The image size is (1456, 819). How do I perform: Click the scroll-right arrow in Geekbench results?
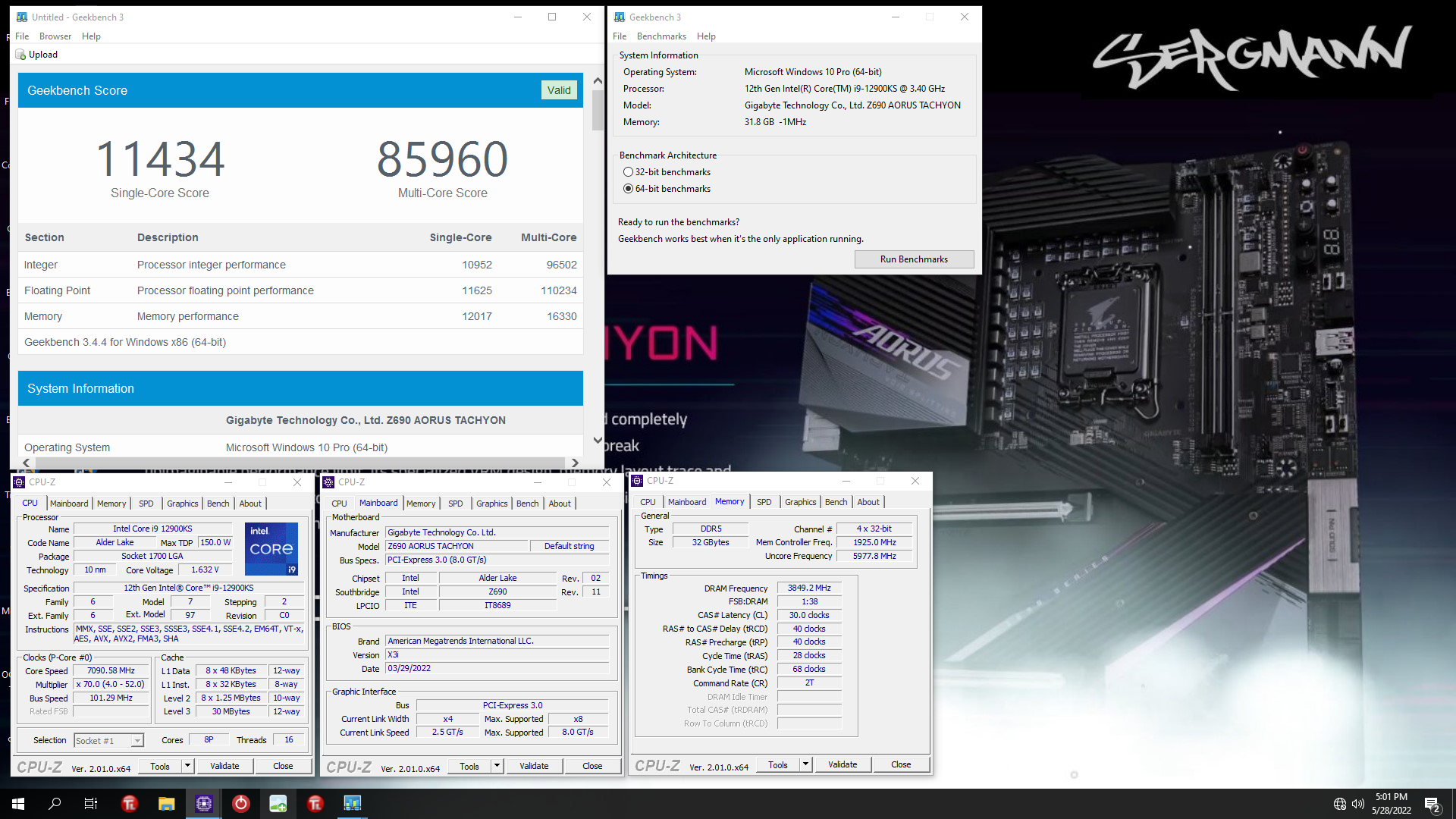click(575, 463)
